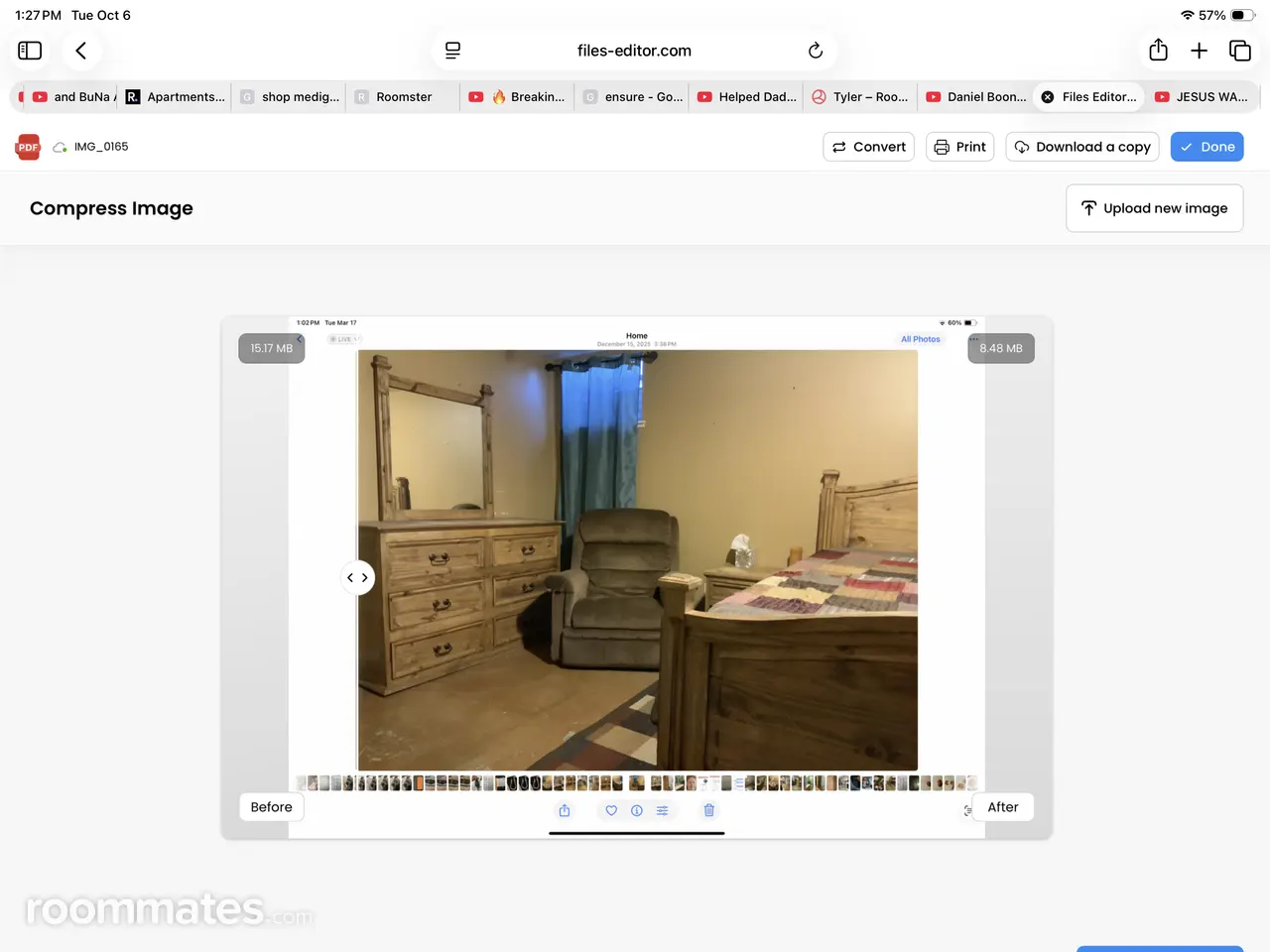Click the 8.48 MB compressed size badge
Image resolution: width=1270 pixels, height=952 pixels.
click(1001, 348)
